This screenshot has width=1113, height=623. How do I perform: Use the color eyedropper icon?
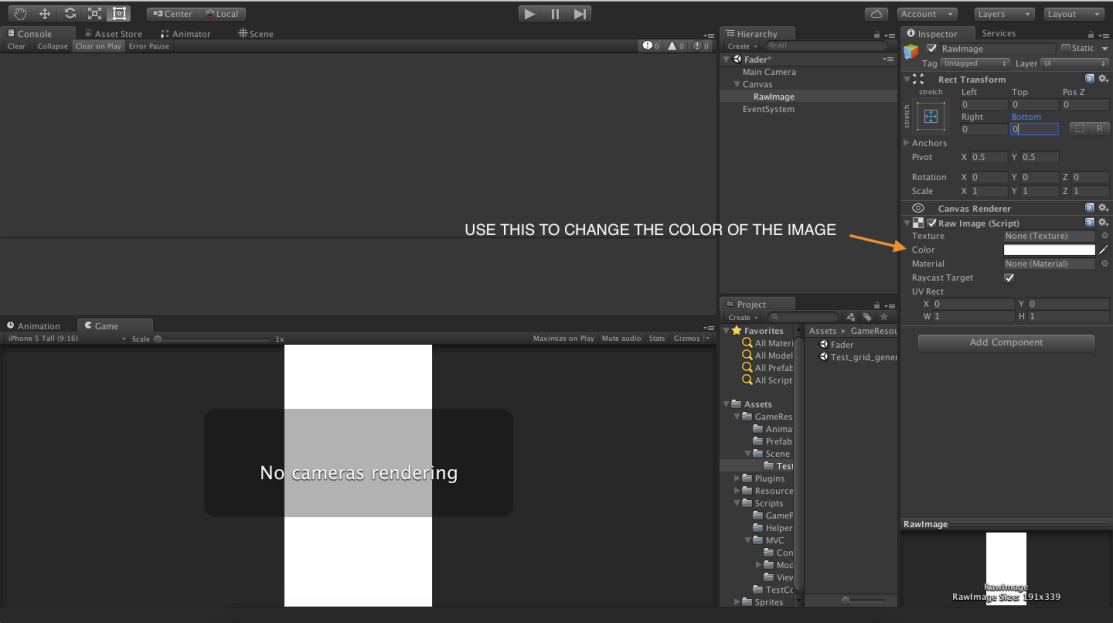click(x=1103, y=250)
